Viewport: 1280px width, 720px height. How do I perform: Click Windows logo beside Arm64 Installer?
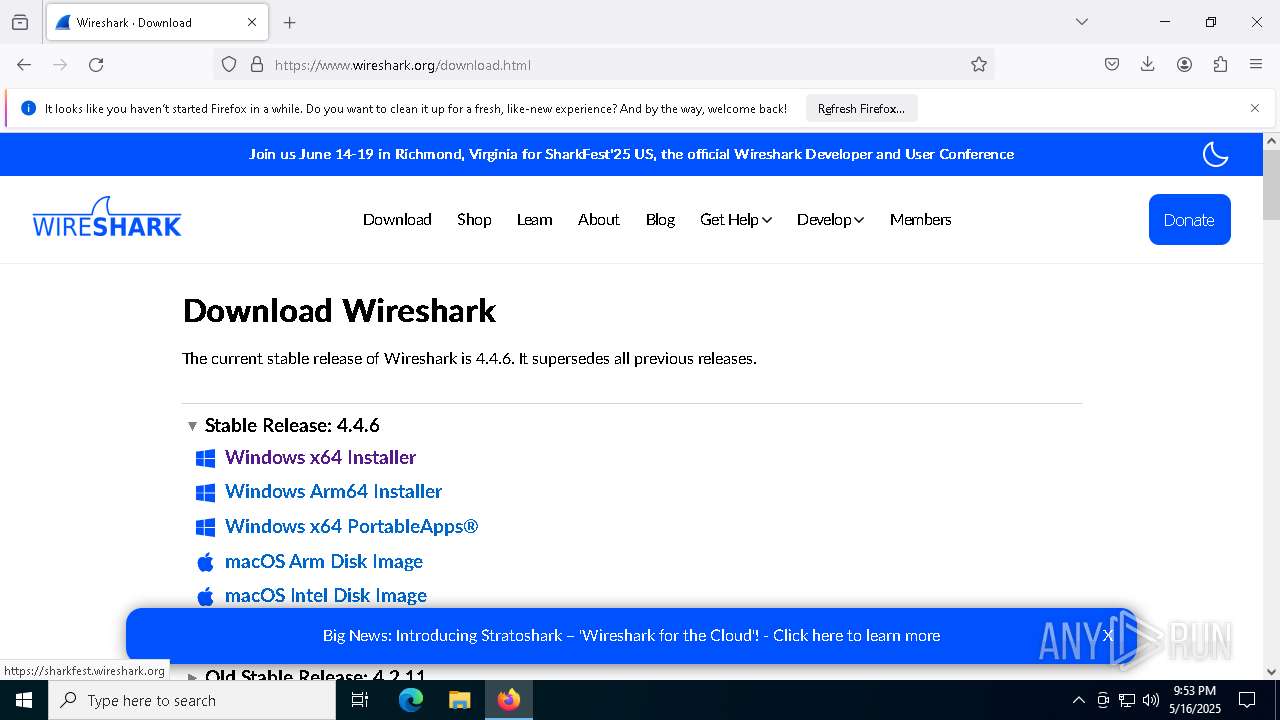coord(205,492)
